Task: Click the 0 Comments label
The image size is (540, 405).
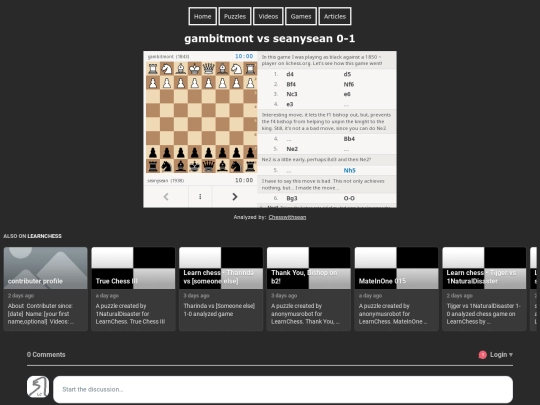Action: point(46,355)
